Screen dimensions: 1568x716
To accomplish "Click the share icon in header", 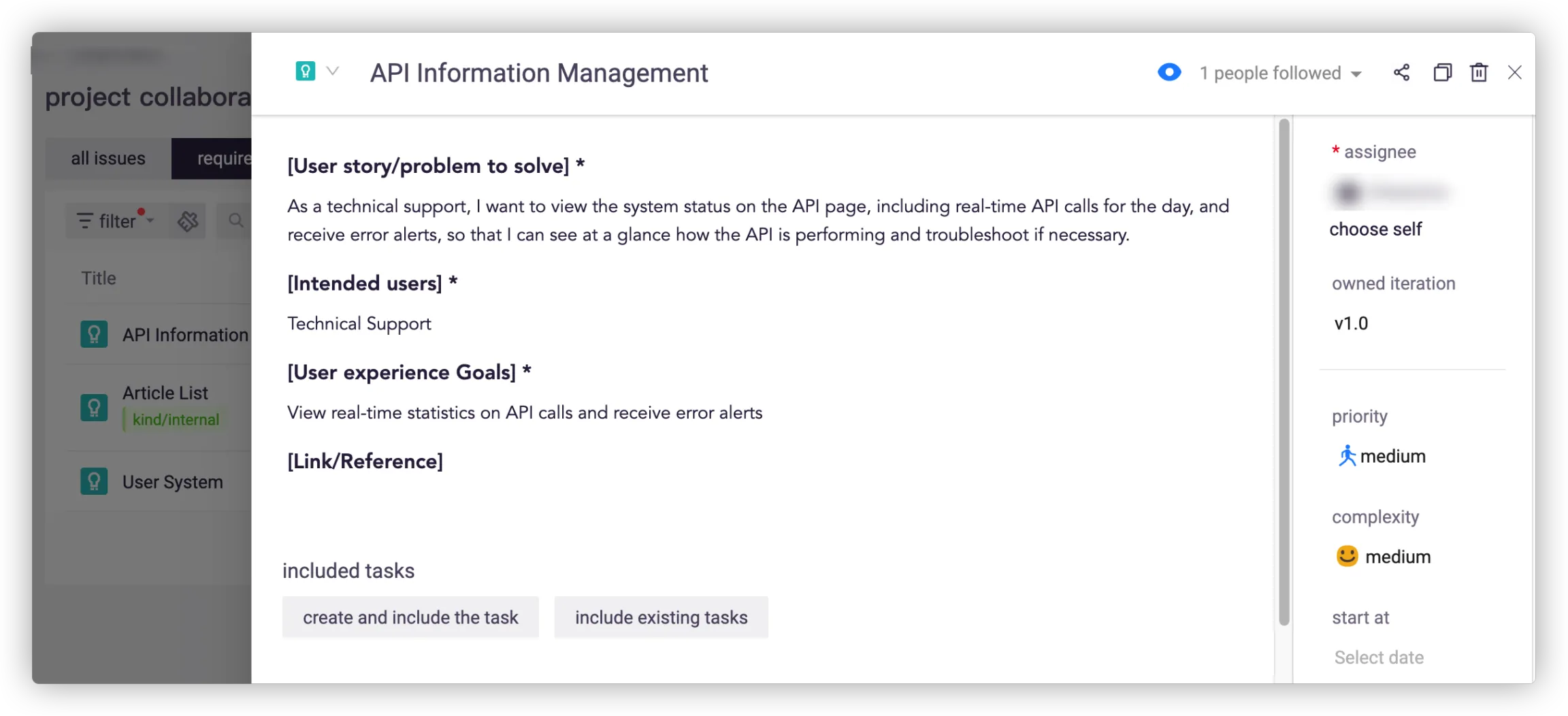I will click(1401, 73).
